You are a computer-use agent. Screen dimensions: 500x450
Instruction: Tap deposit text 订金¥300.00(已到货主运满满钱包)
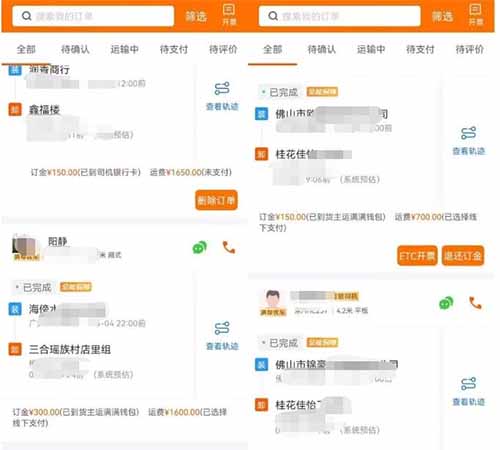[x=76, y=412]
